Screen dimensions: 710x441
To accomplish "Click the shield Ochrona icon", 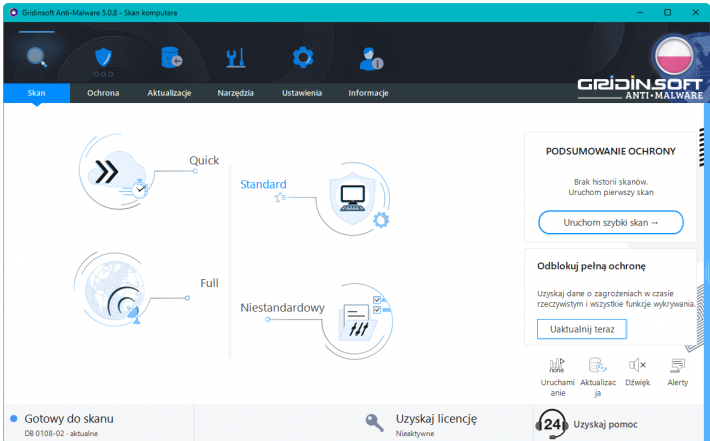I will tap(103, 58).
